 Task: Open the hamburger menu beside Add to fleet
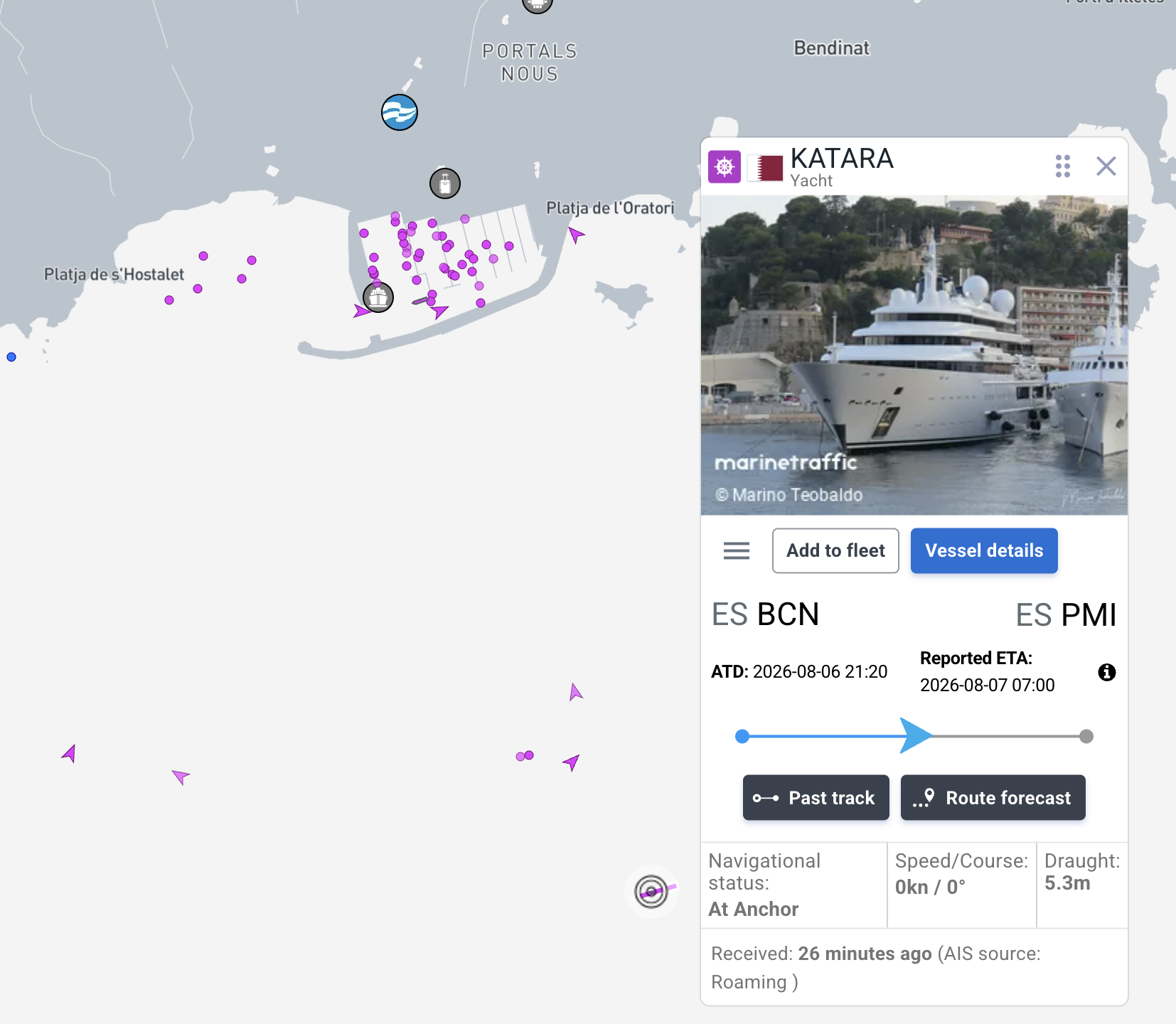click(x=737, y=550)
